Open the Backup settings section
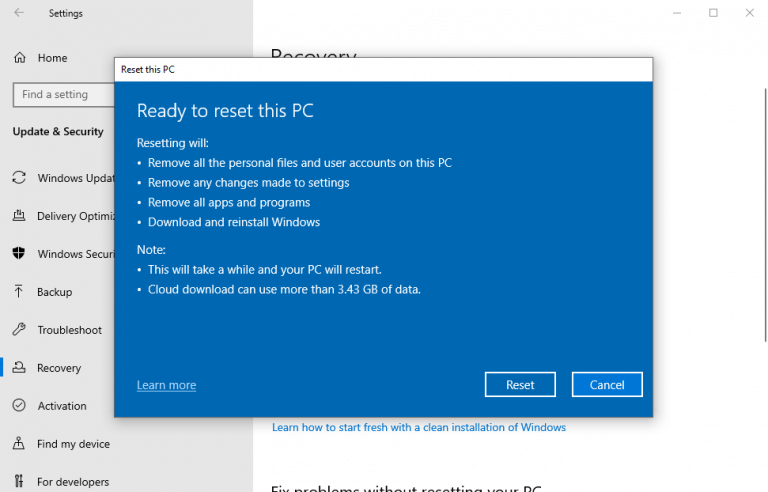Image resolution: width=768 pixels, height=492 pixels. point(54,292)
